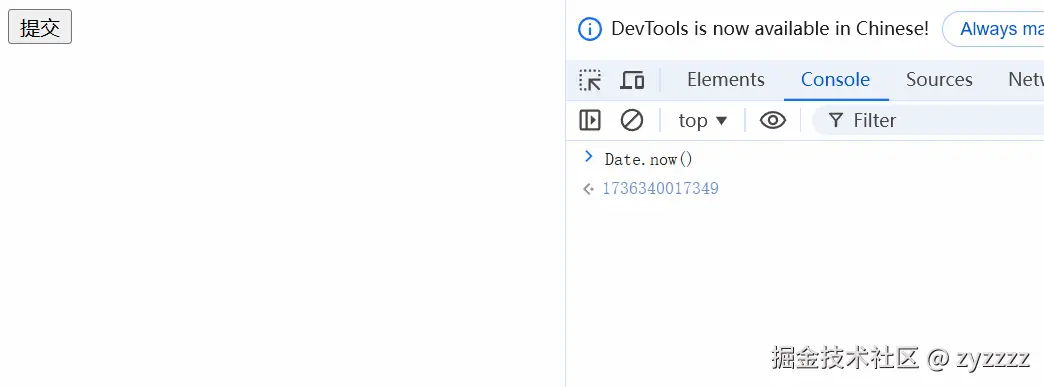The width and height of the screenshot is (1044, 387).
Task: Click the 1736340017349 output value
Action: click(x=660, y=189)
